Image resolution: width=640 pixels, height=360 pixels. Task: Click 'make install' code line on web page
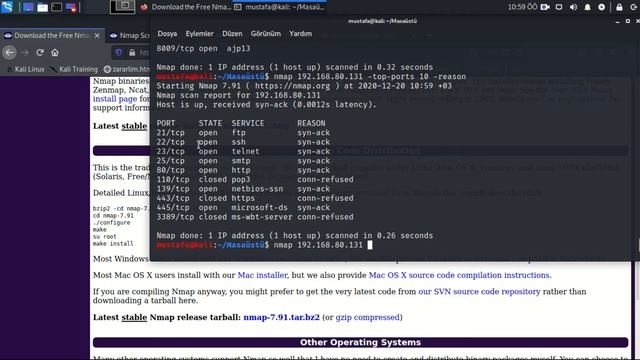click(113, 244)
